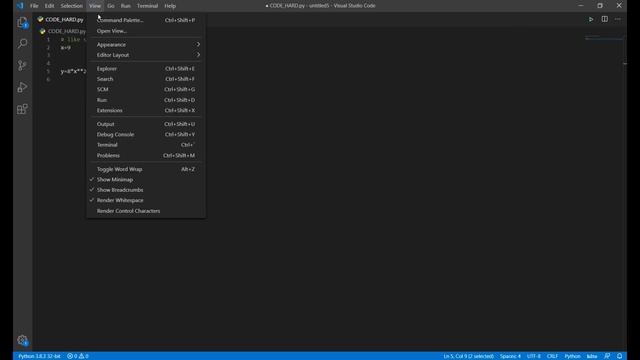640x360 pixels.
Task: Open the editor More Actions ellipsis
Action: pos(618,19)
